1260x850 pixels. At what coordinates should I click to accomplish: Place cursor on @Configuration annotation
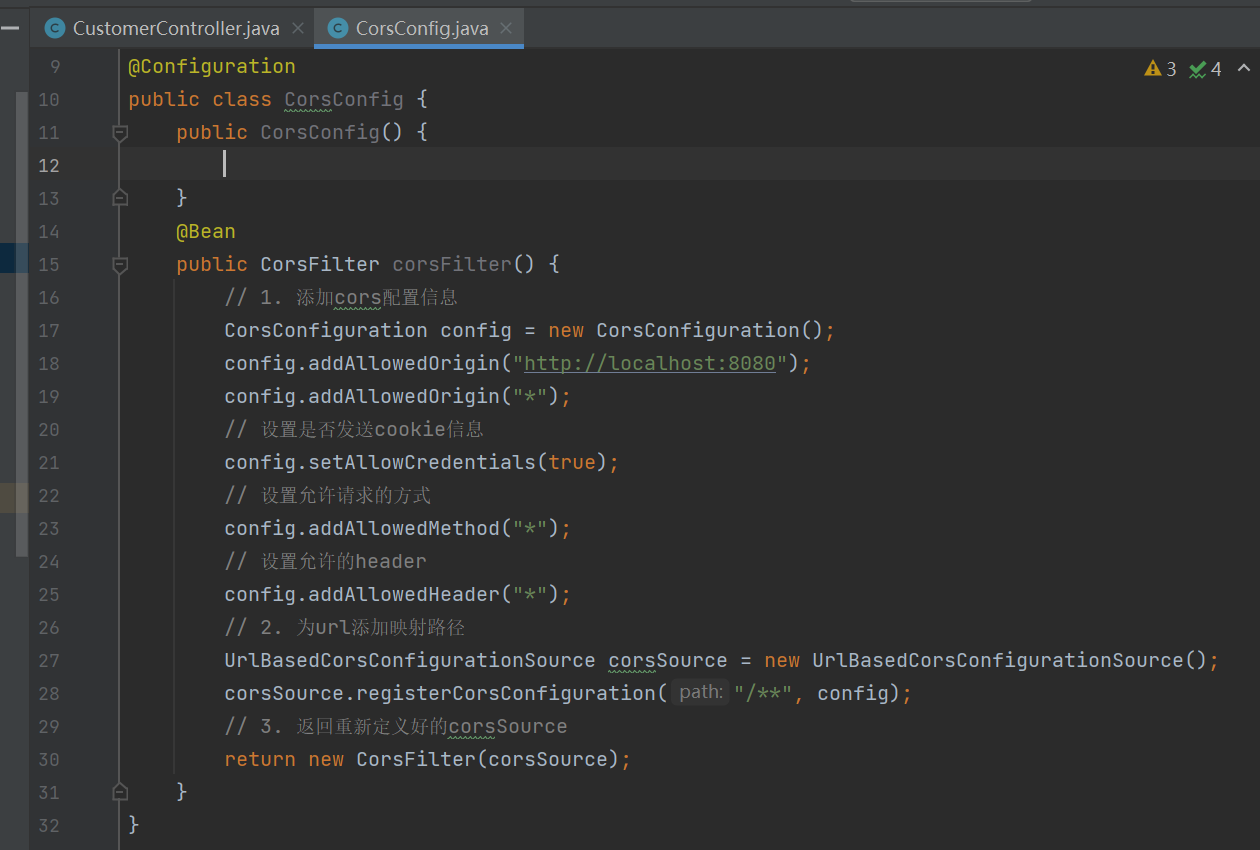coord(212,67)
